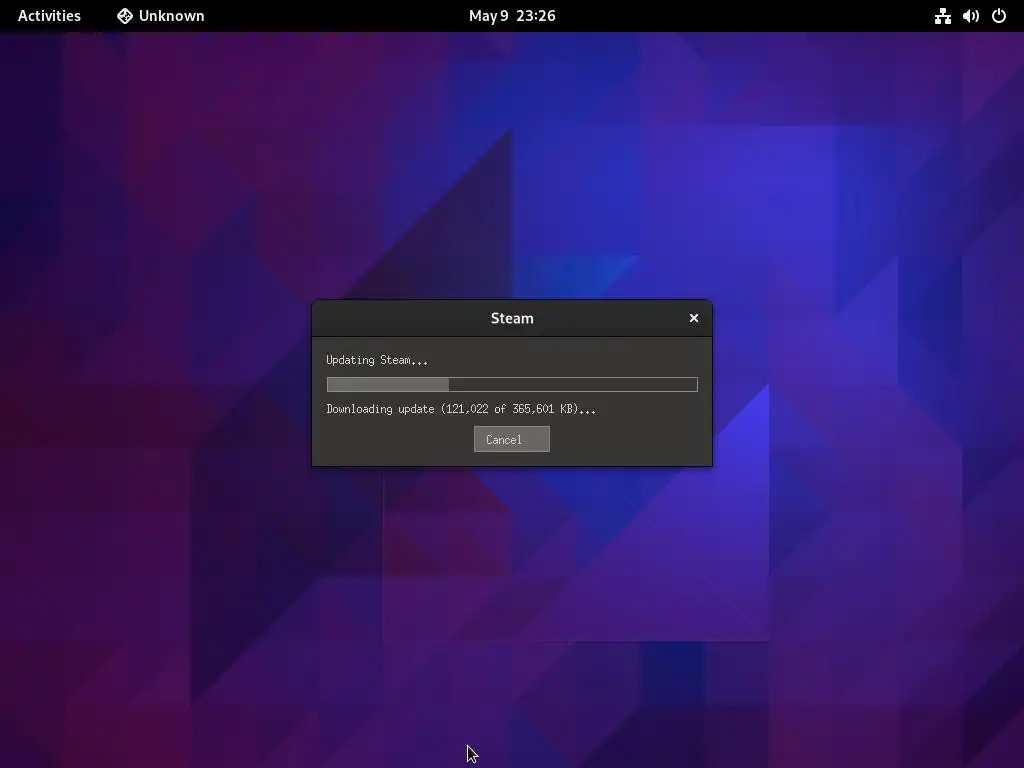
Task: Click the Unknown app diamond icon
Action: coord(125,16)
